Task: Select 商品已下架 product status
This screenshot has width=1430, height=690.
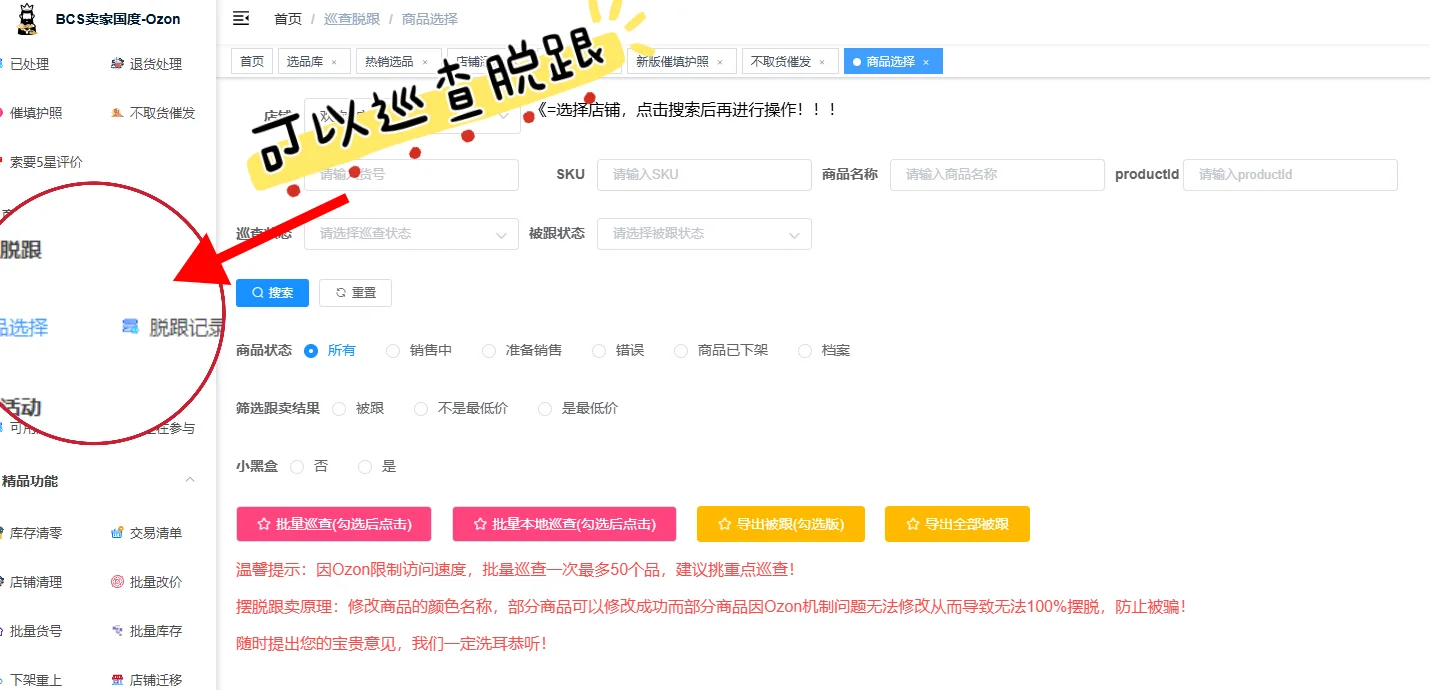Action: point(720,351)
